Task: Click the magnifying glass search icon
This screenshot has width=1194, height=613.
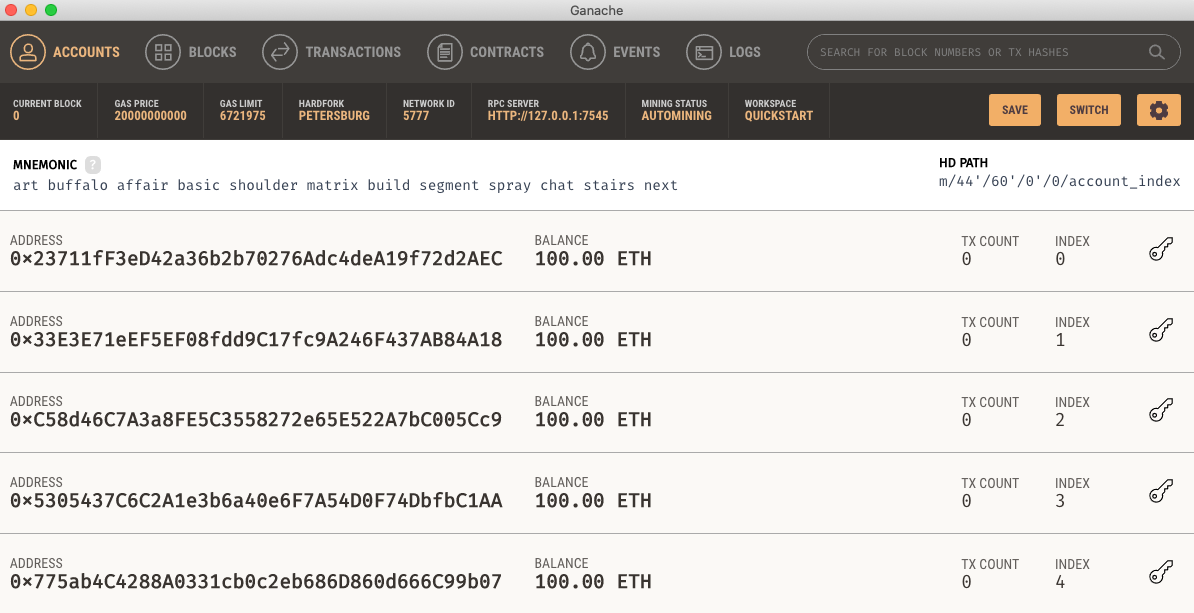Action: 1157,52
